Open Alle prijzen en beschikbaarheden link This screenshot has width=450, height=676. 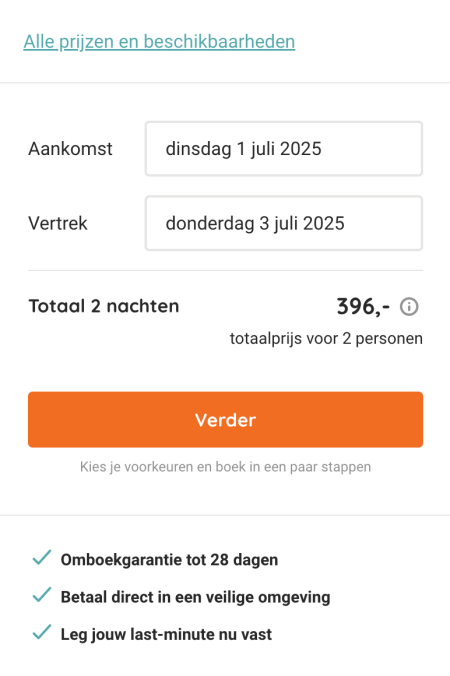pos(159,42)
